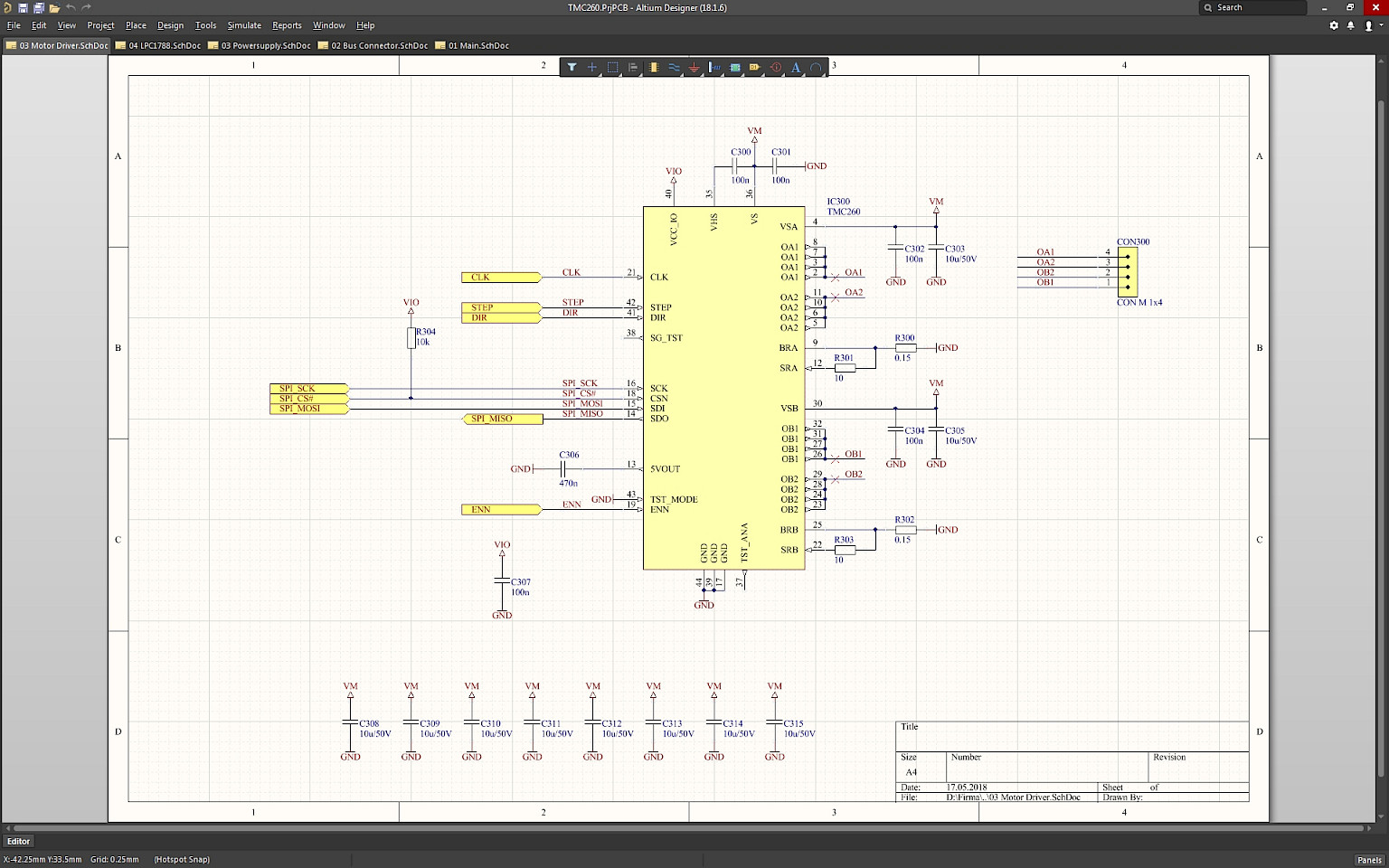Select the Place Text String tool

[x=796, y=67]
